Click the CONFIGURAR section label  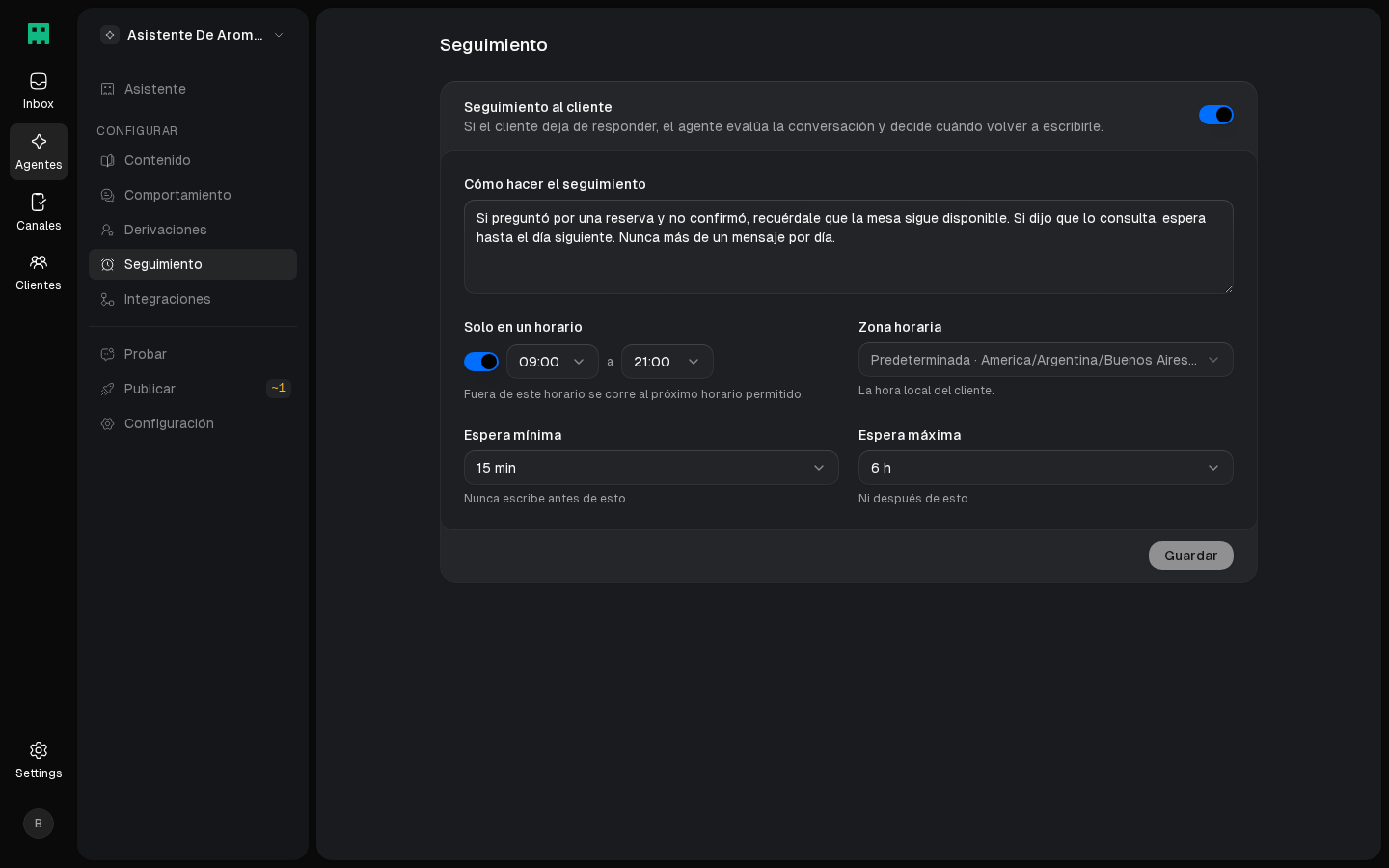click(137, 131)
